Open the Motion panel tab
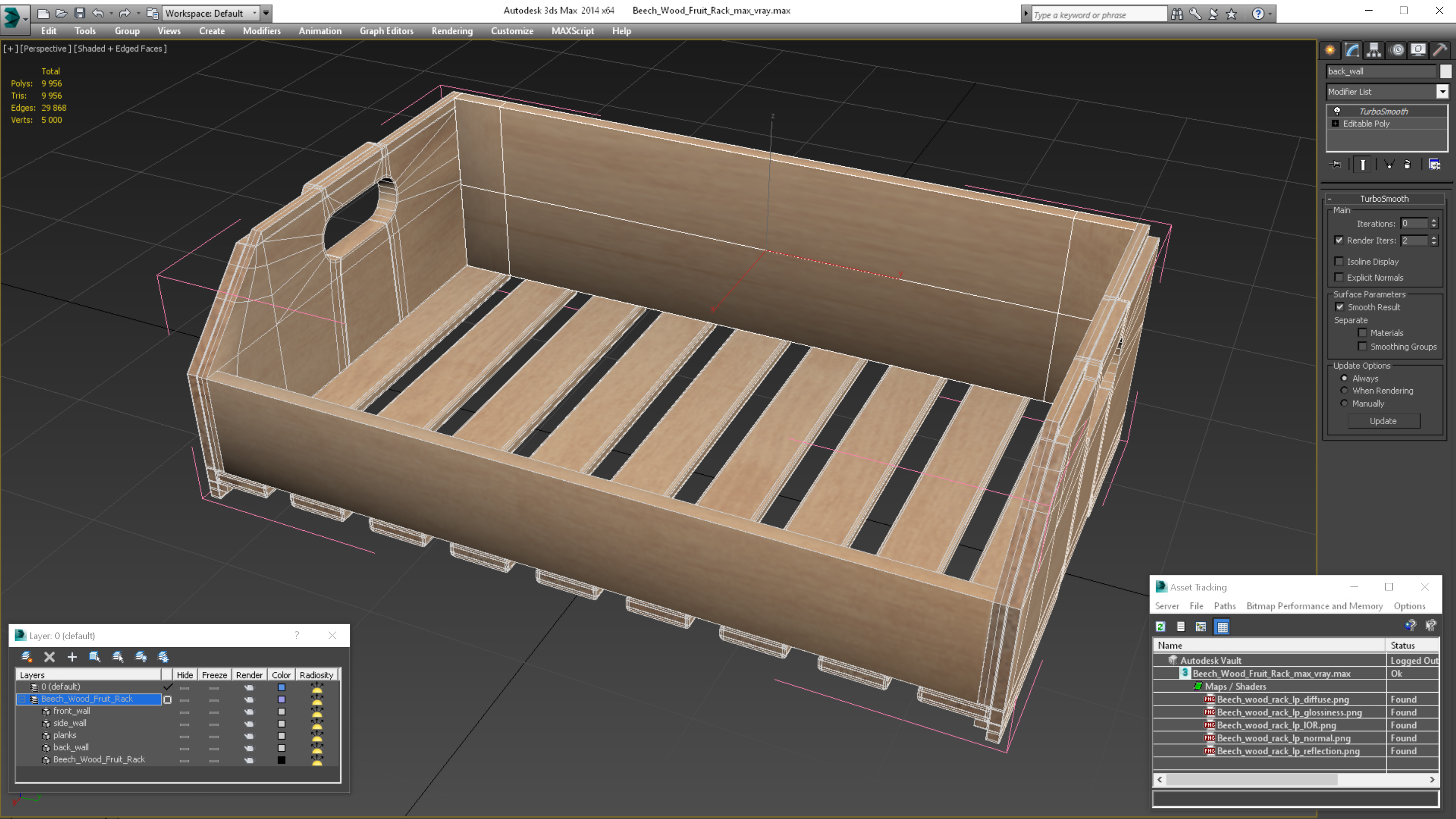The image size is (1456, 819). click(1397, 50)
